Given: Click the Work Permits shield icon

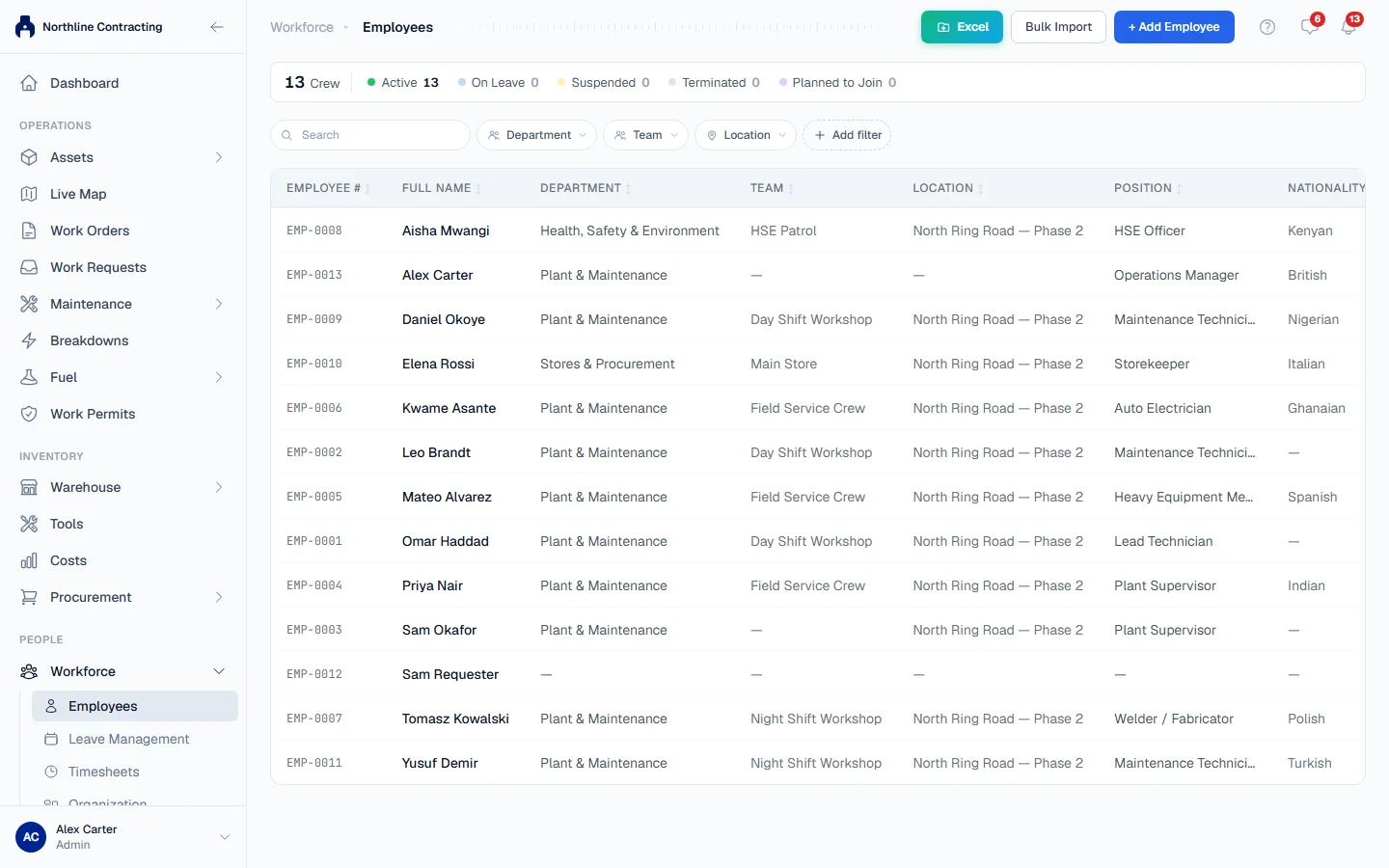Looking at the screenshot, I should pos(30,414).
